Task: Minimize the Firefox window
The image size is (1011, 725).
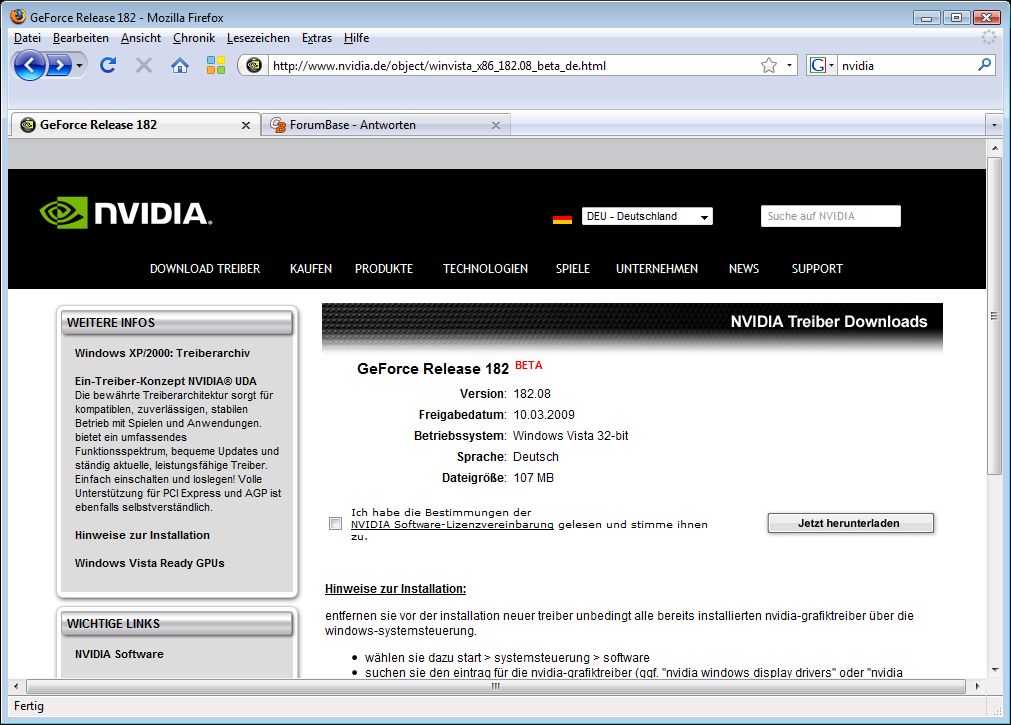Action: [927, 17]
